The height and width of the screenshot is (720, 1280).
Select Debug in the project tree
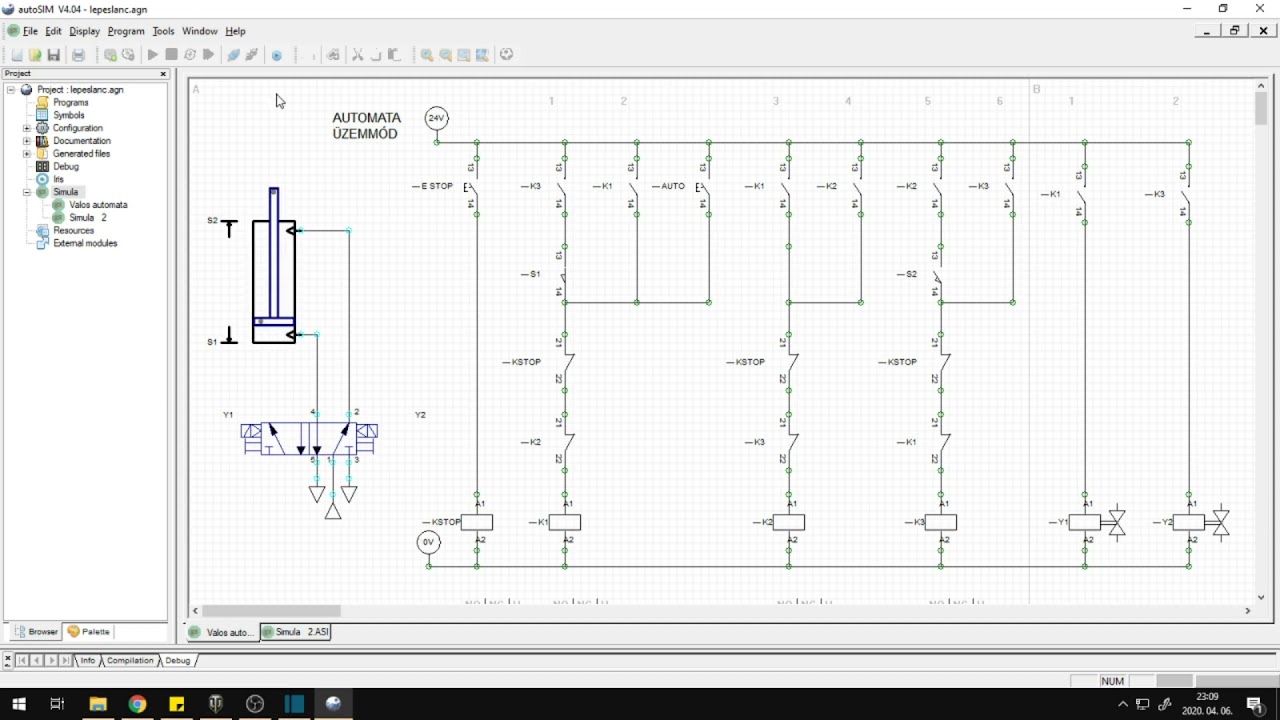point(65,167)
